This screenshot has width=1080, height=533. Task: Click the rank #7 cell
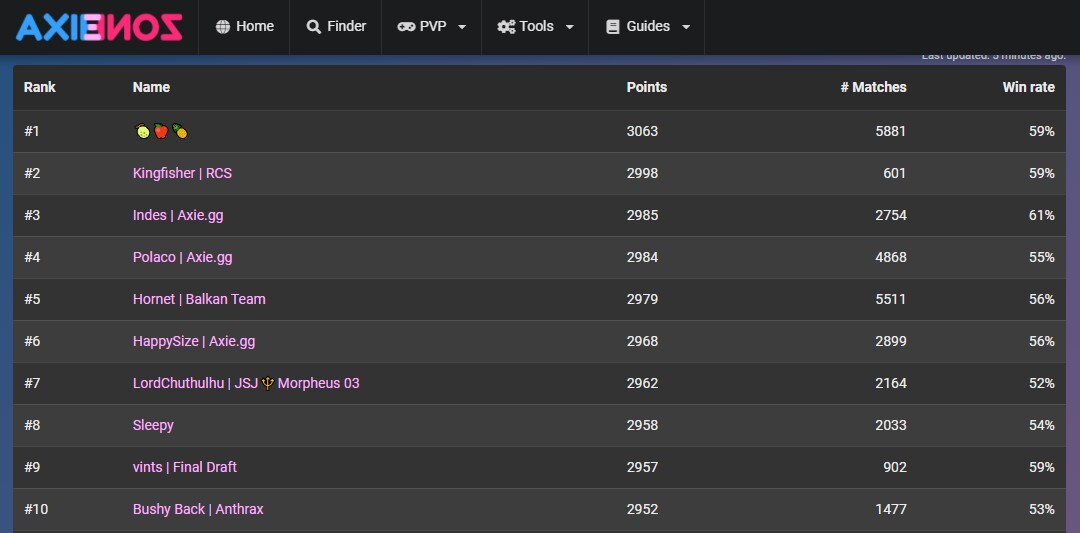[32, 384]
